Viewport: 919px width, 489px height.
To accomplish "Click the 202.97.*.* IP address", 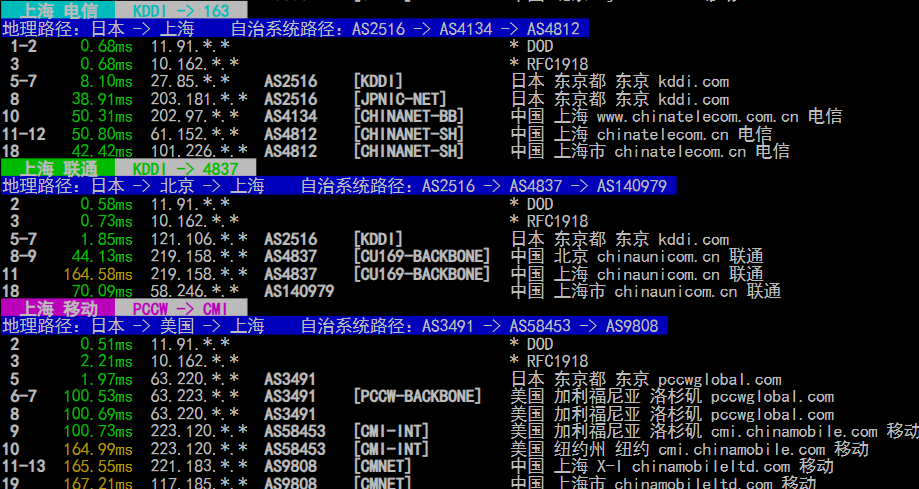I will [190, 117].
